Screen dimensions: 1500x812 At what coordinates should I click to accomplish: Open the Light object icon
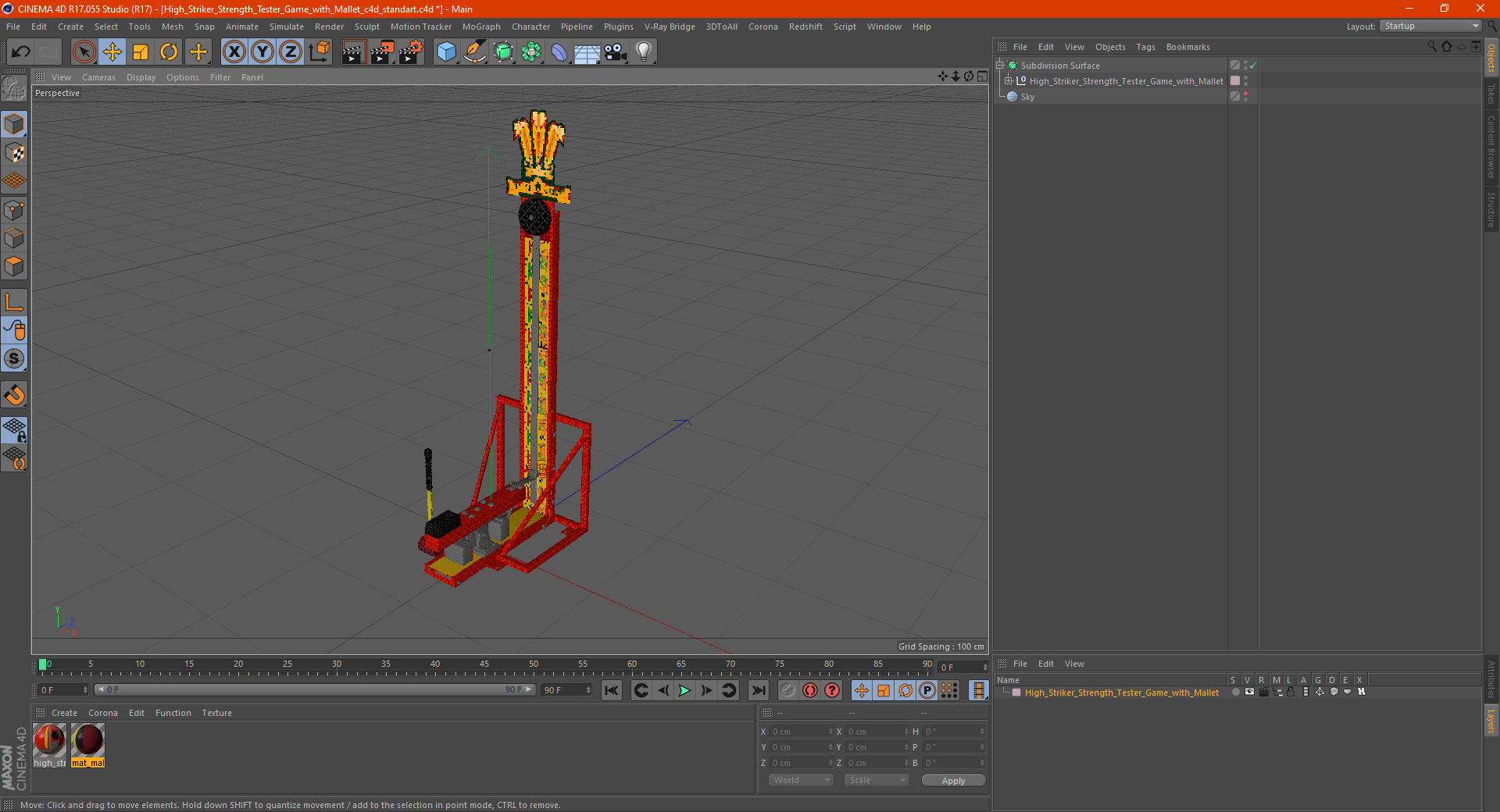coord(643,52)
